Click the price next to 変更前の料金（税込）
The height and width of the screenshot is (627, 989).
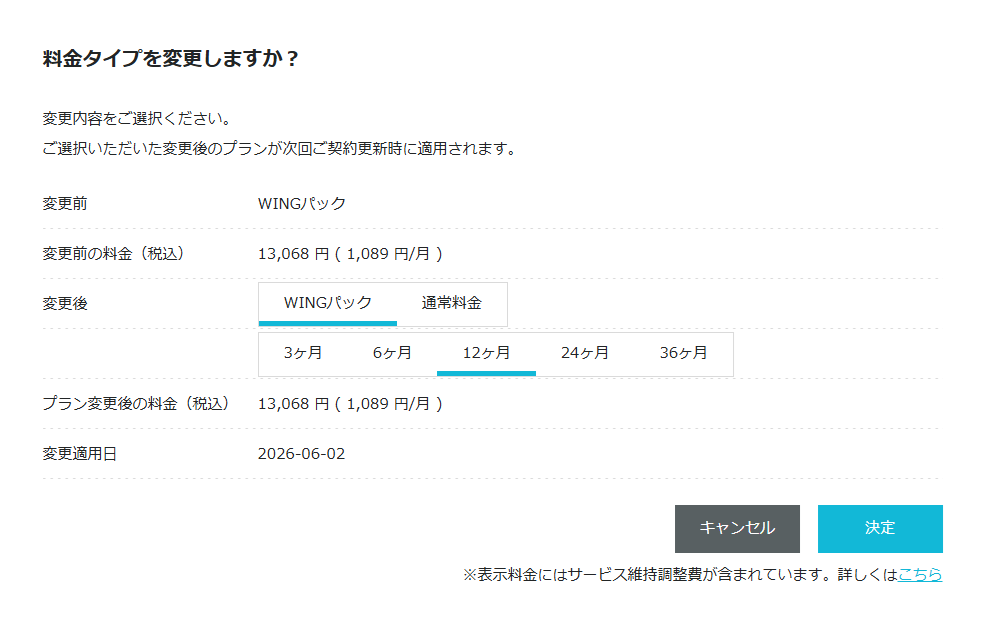pyautogui.click(x=350, y=254)
